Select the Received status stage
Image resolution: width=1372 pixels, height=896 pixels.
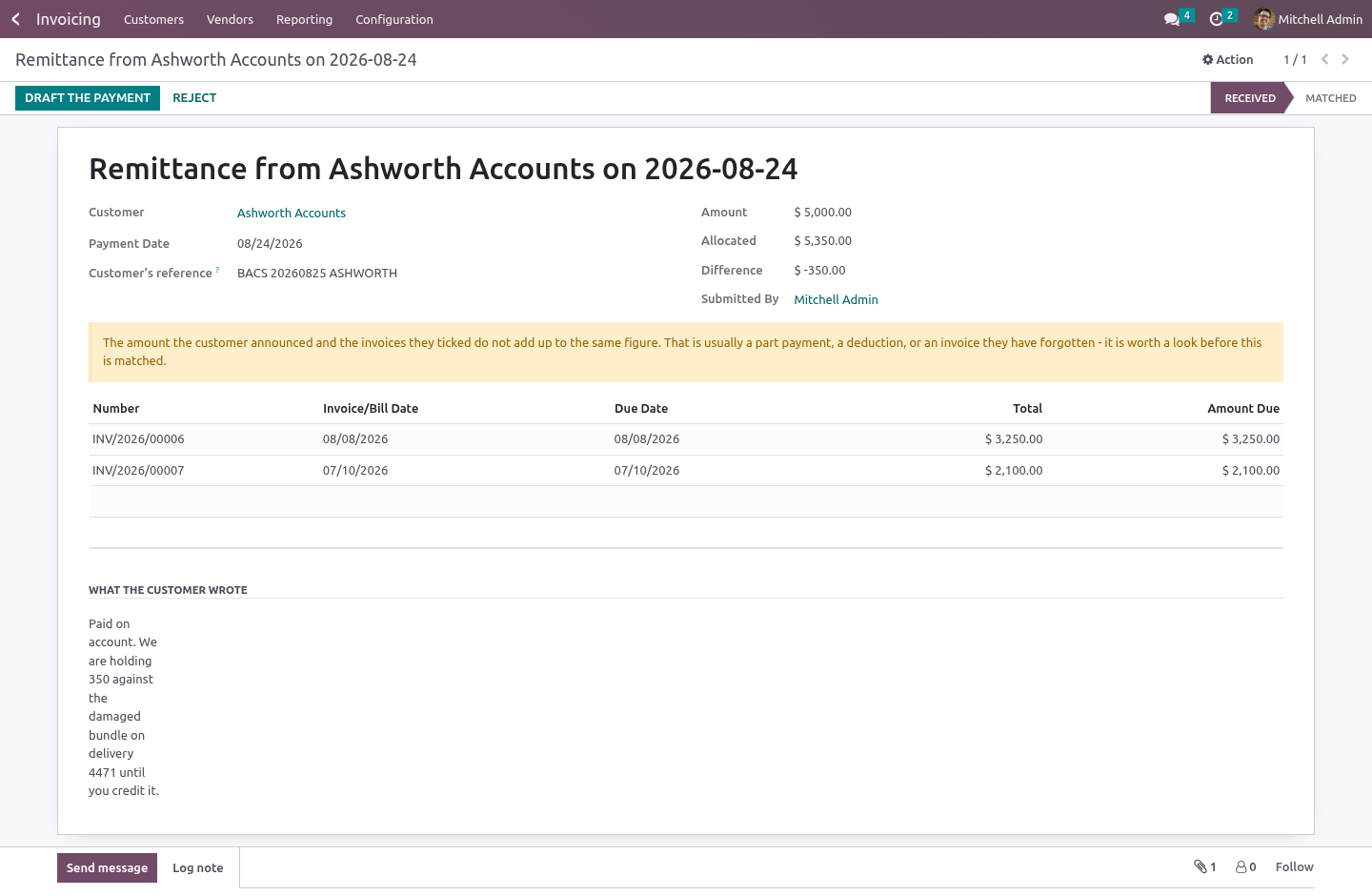1250,98
